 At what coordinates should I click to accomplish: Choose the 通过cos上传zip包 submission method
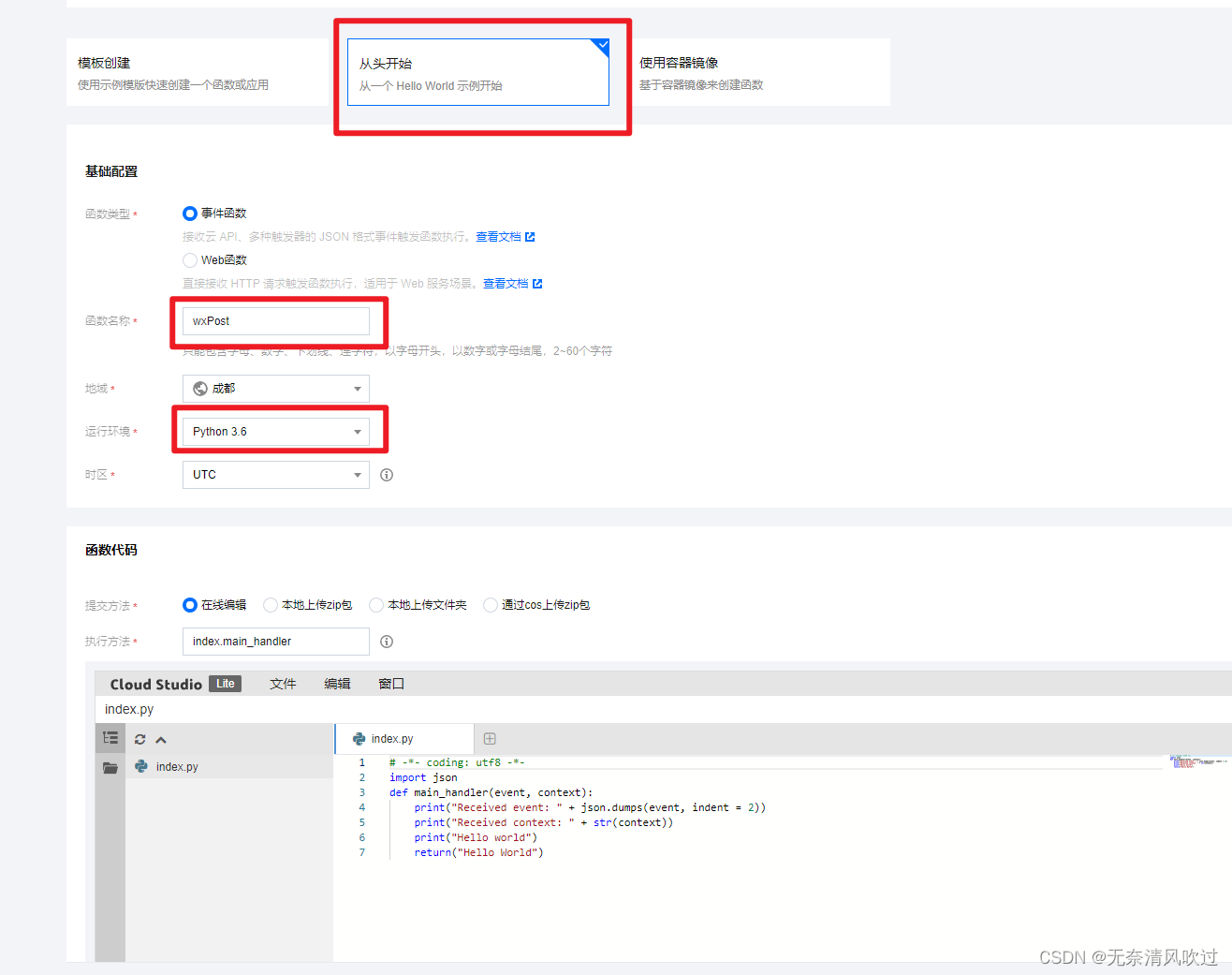pyautogui.click(x=490, y=605)
